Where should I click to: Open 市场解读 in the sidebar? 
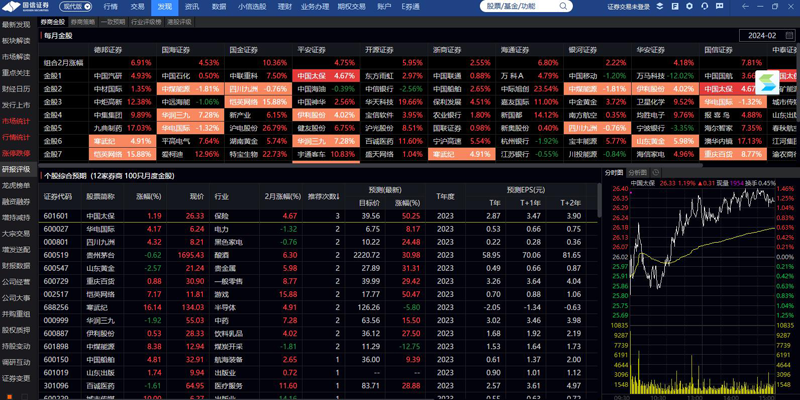point(16,57)
